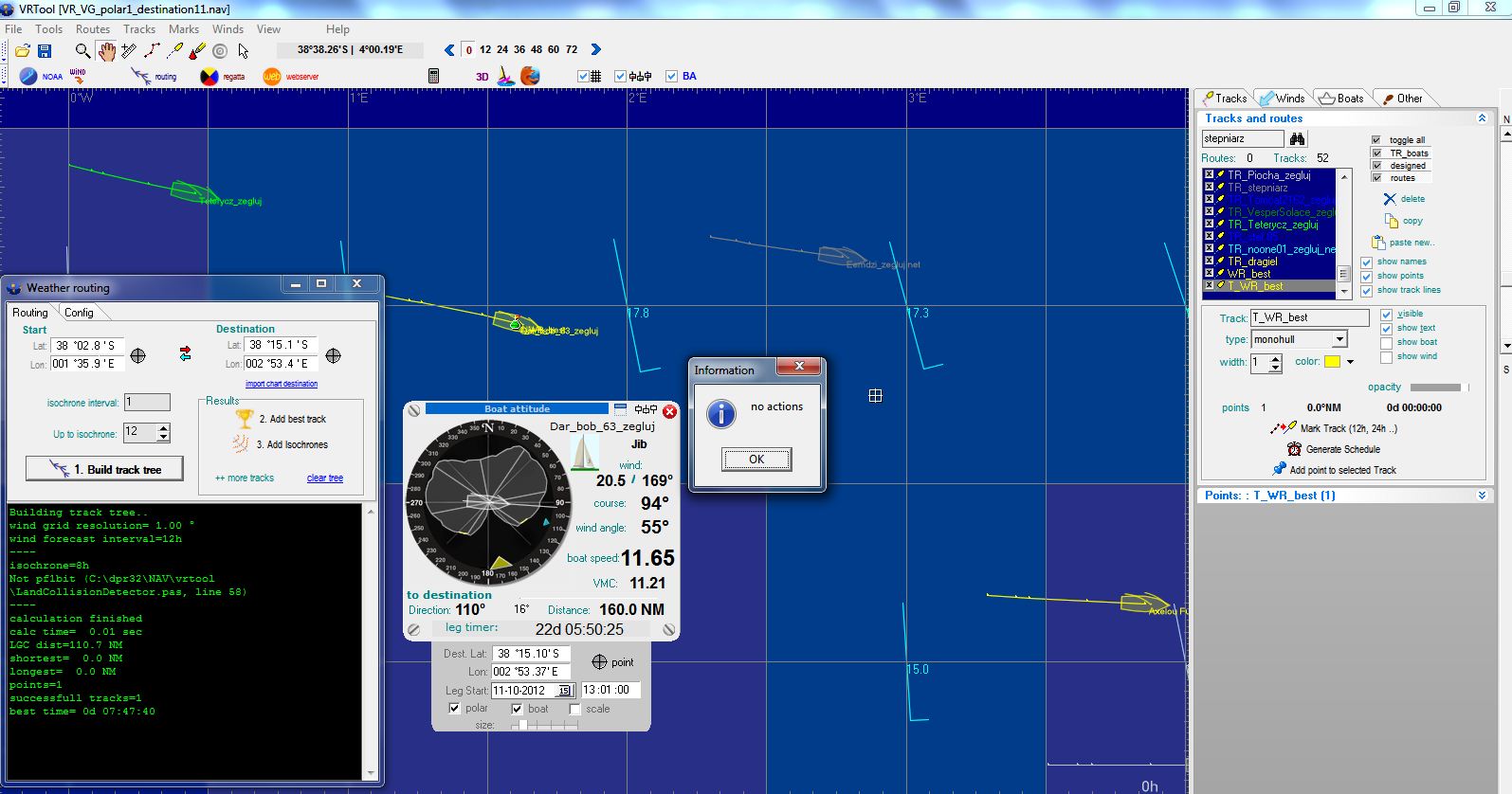Click the Start latitude input field
Viewport: 1512px width, 794px height.
[89, 346]
